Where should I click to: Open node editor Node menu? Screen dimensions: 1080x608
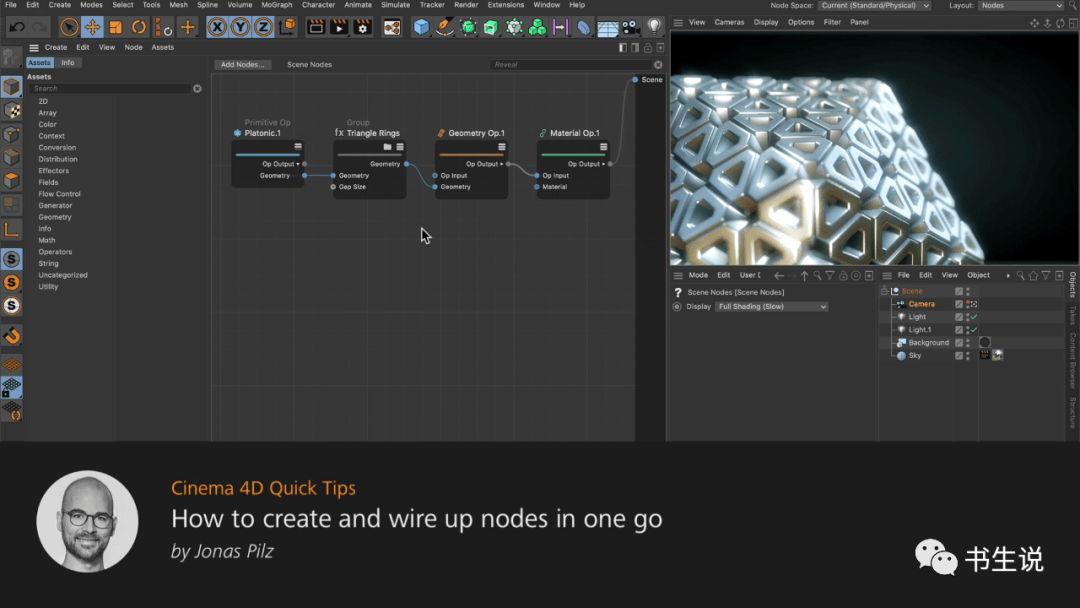coord(134,48)
